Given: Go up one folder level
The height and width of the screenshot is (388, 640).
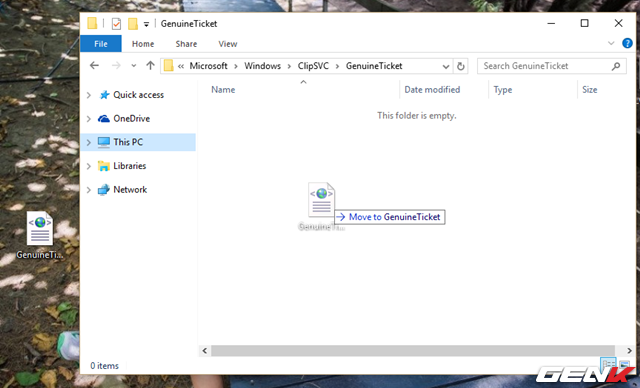Looking at the screenshot, I should (x=150, y=66).
